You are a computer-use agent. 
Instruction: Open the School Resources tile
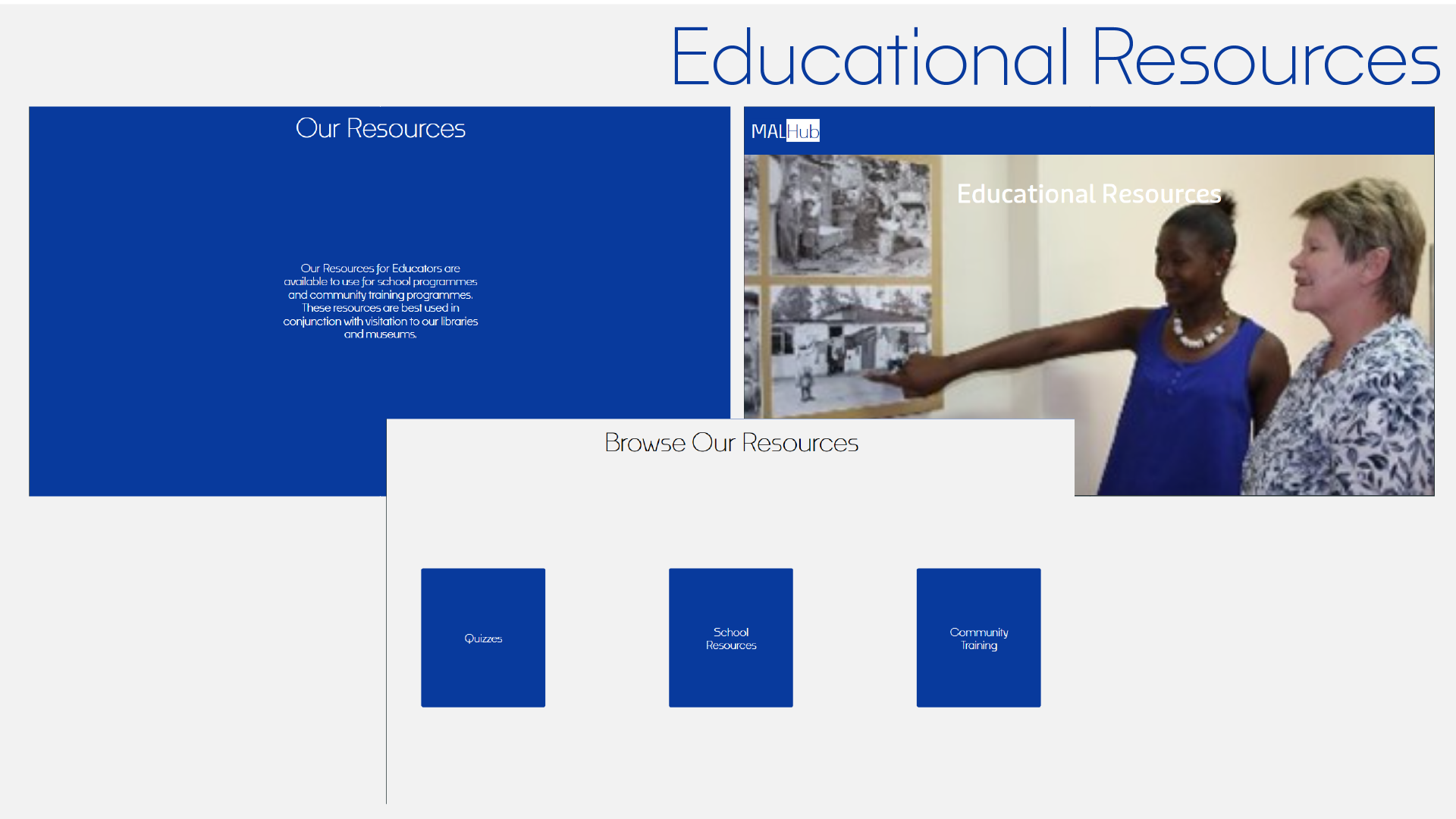730,638
